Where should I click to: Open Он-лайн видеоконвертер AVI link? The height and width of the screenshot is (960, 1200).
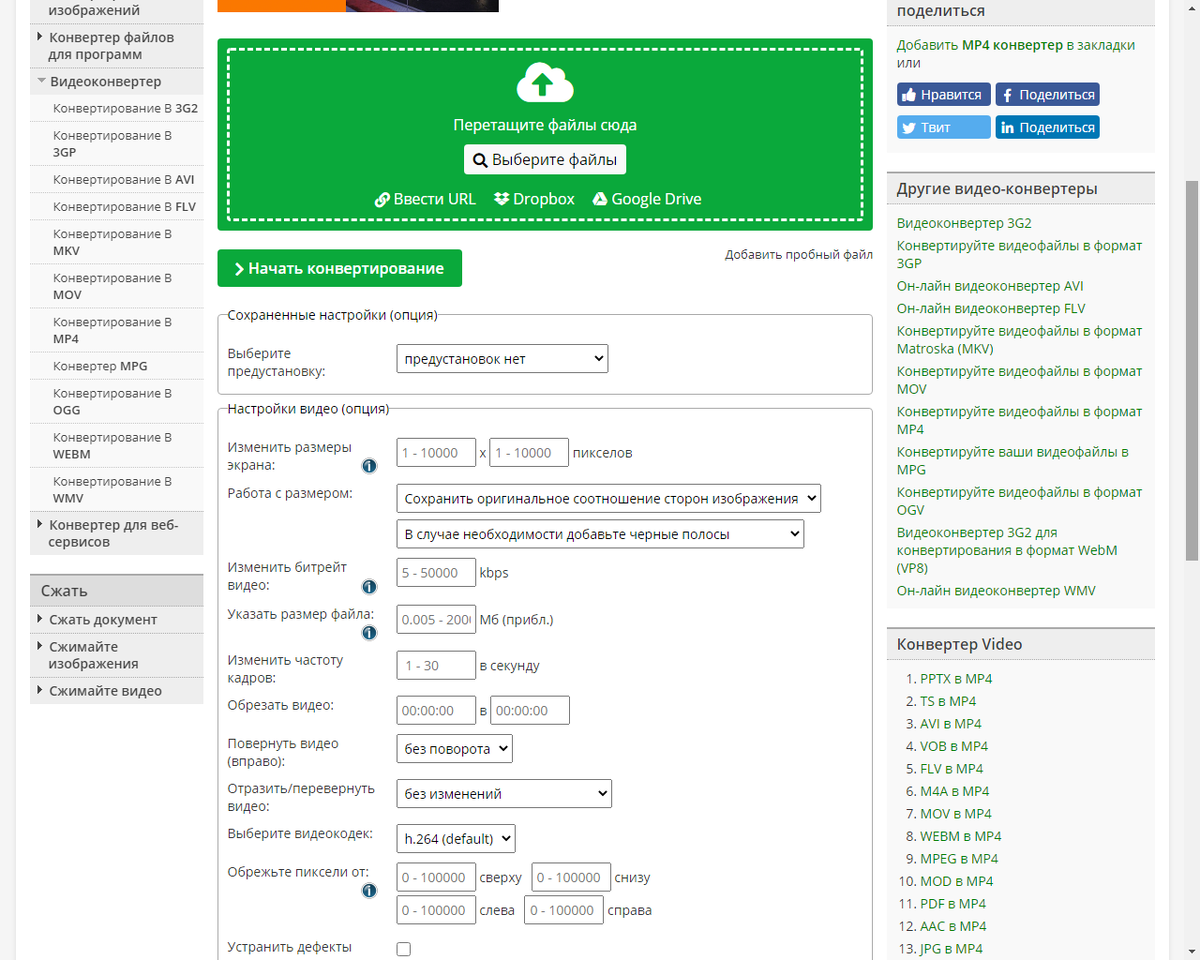tap(990, 286)
